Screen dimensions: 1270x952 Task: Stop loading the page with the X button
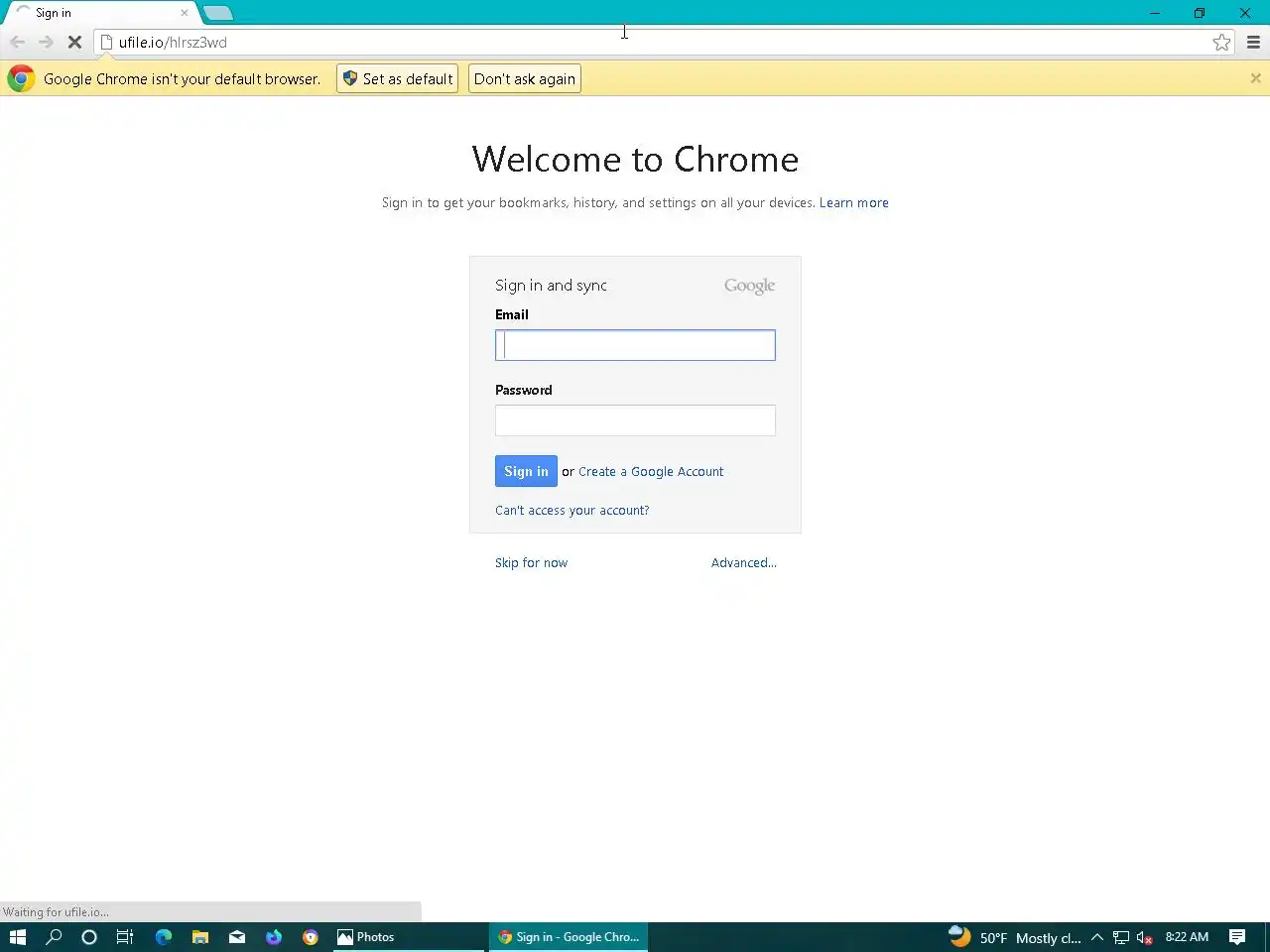74,42
